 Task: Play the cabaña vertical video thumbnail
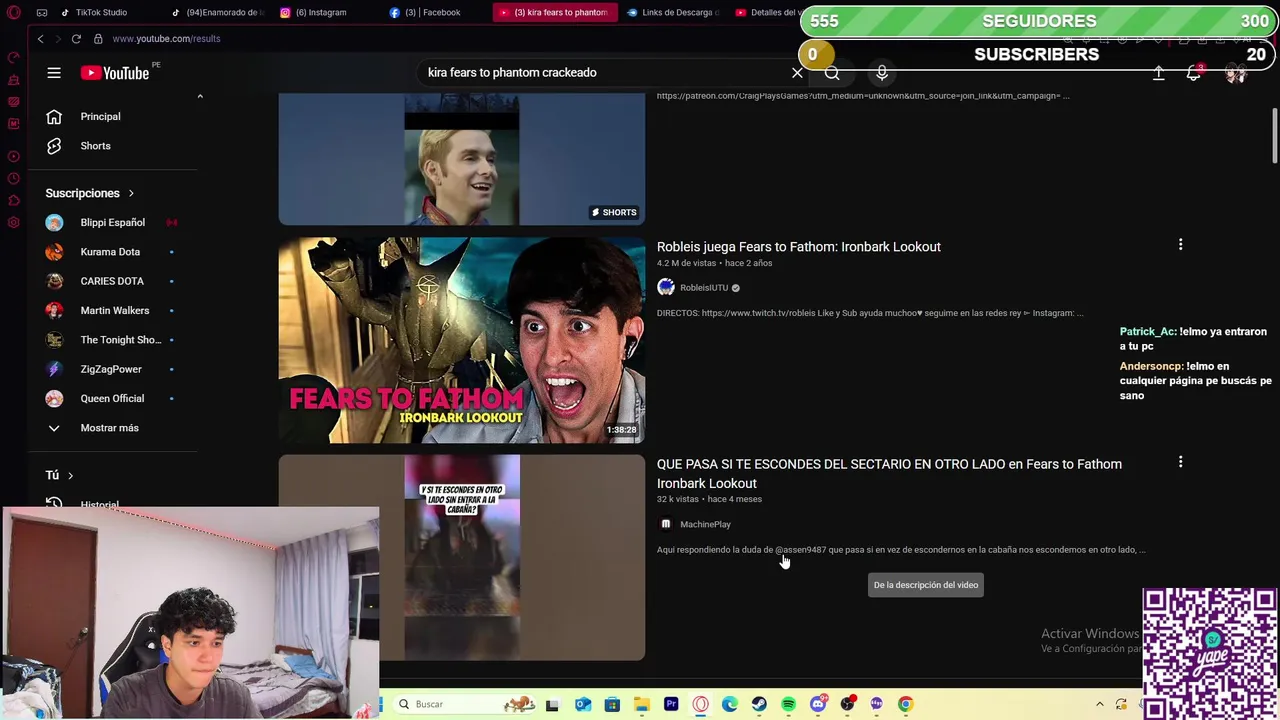(x=462, y=558)
